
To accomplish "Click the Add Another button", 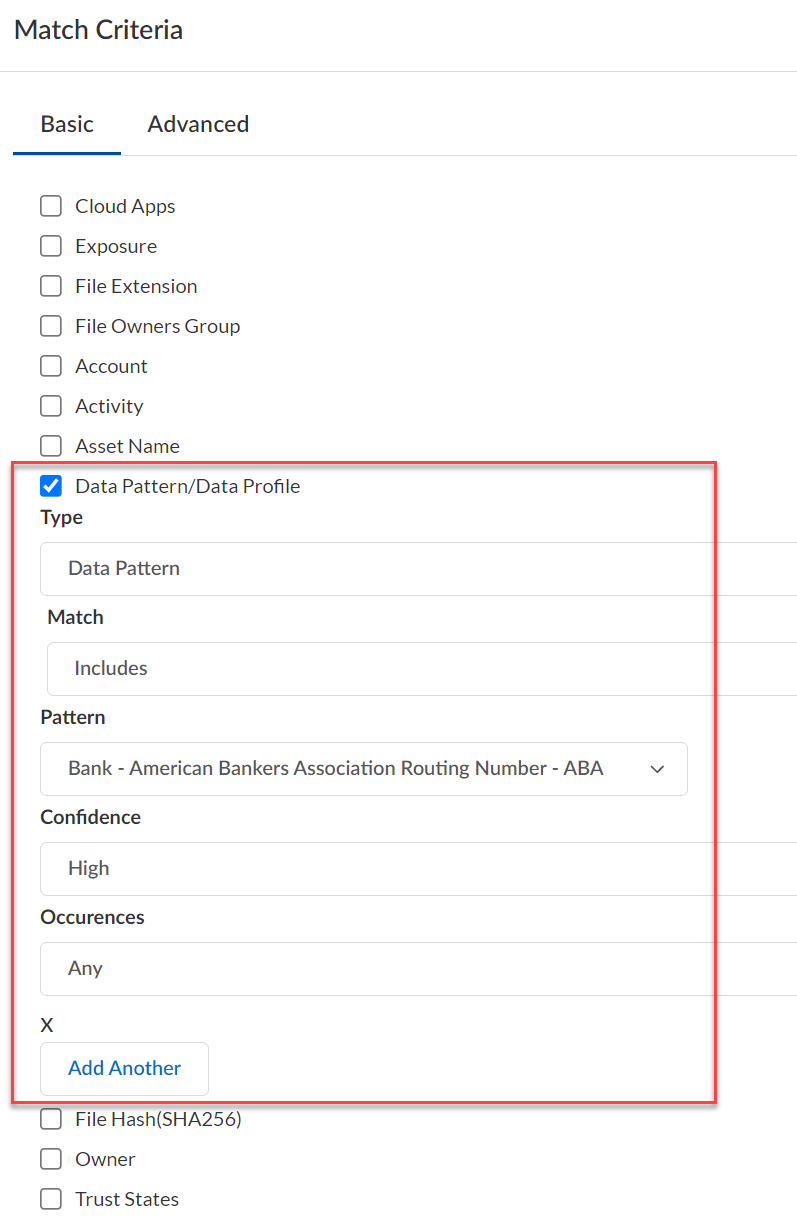I will [124, 1068].
